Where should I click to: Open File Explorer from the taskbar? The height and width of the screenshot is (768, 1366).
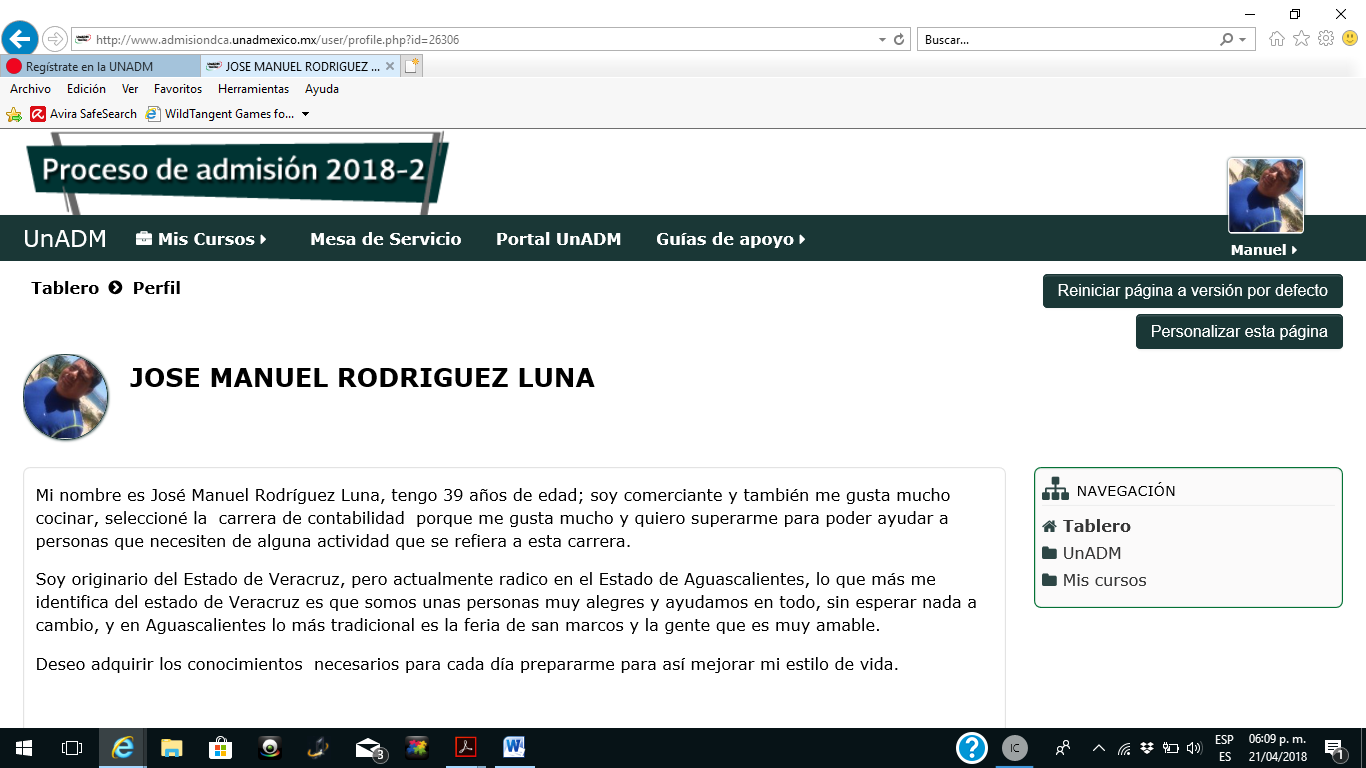[x=172, y=748]
